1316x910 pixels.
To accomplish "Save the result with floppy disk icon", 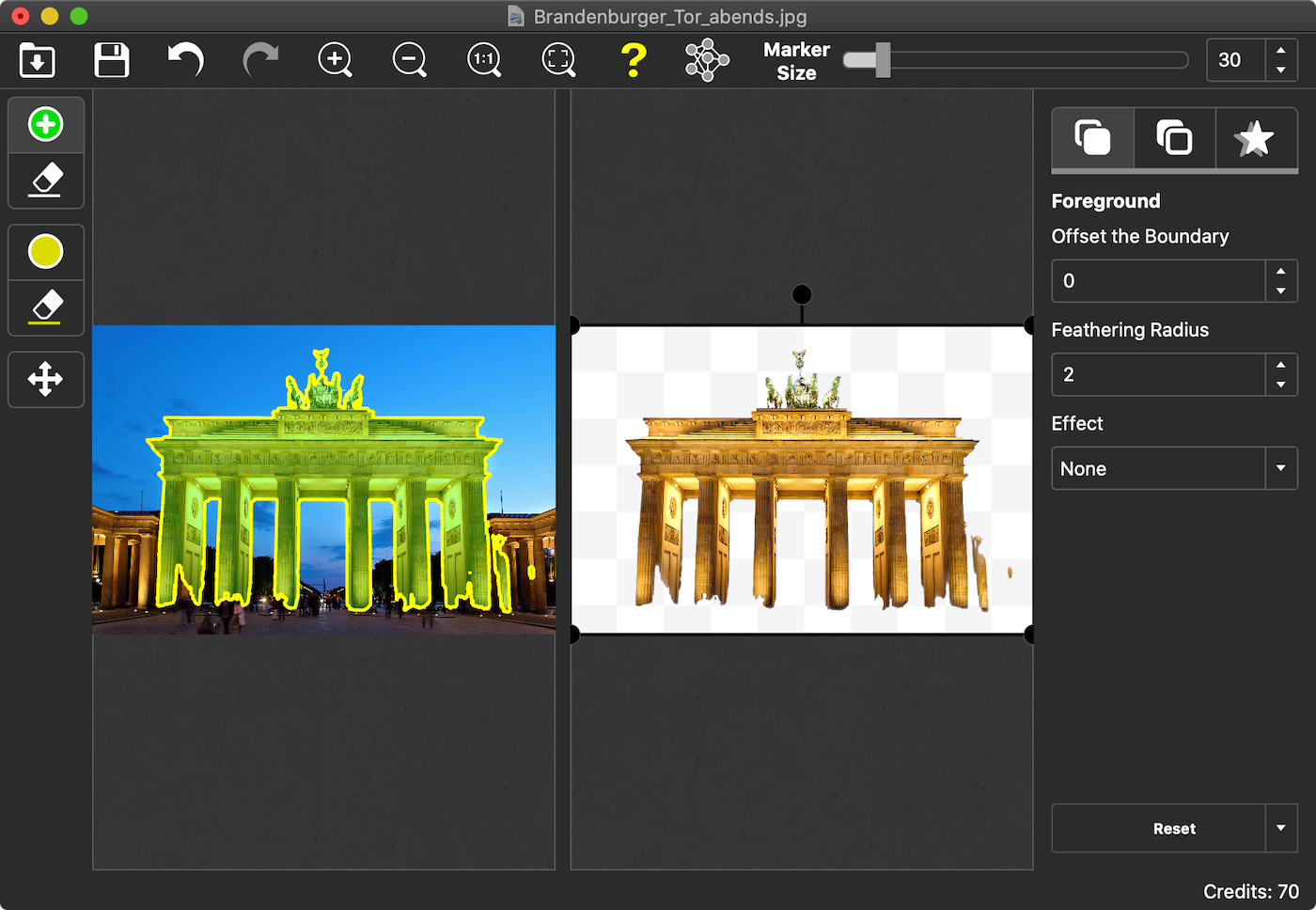I will click(112, 60).
